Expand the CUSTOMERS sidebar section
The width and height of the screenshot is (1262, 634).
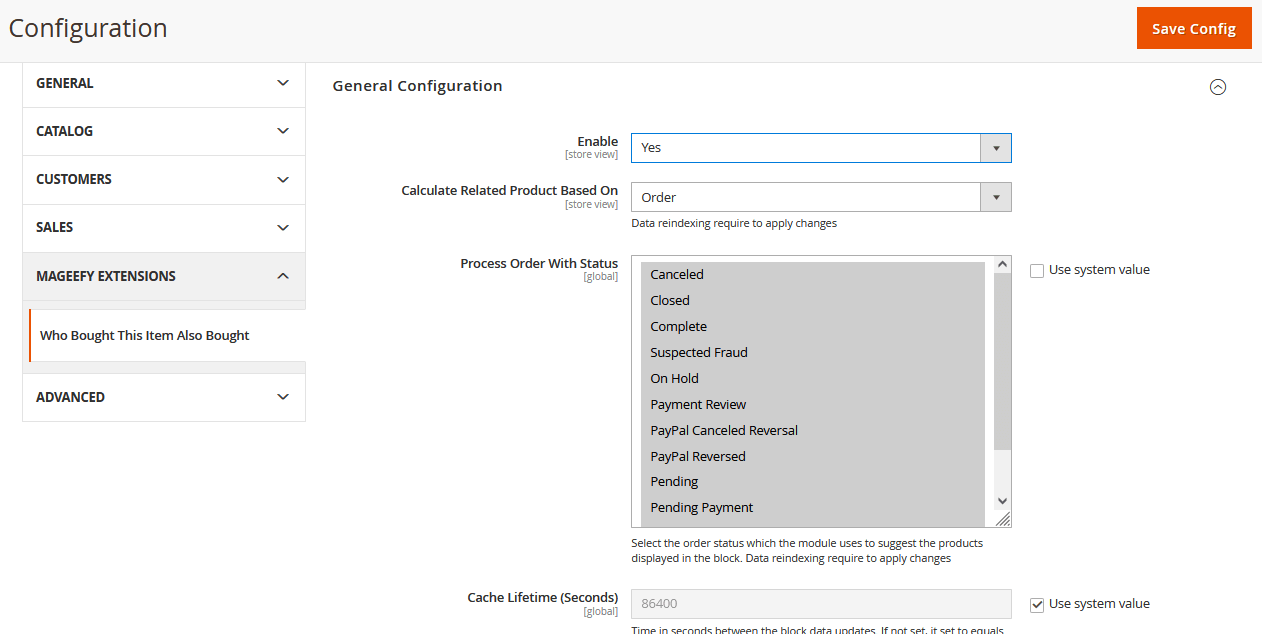click(163, 179)
